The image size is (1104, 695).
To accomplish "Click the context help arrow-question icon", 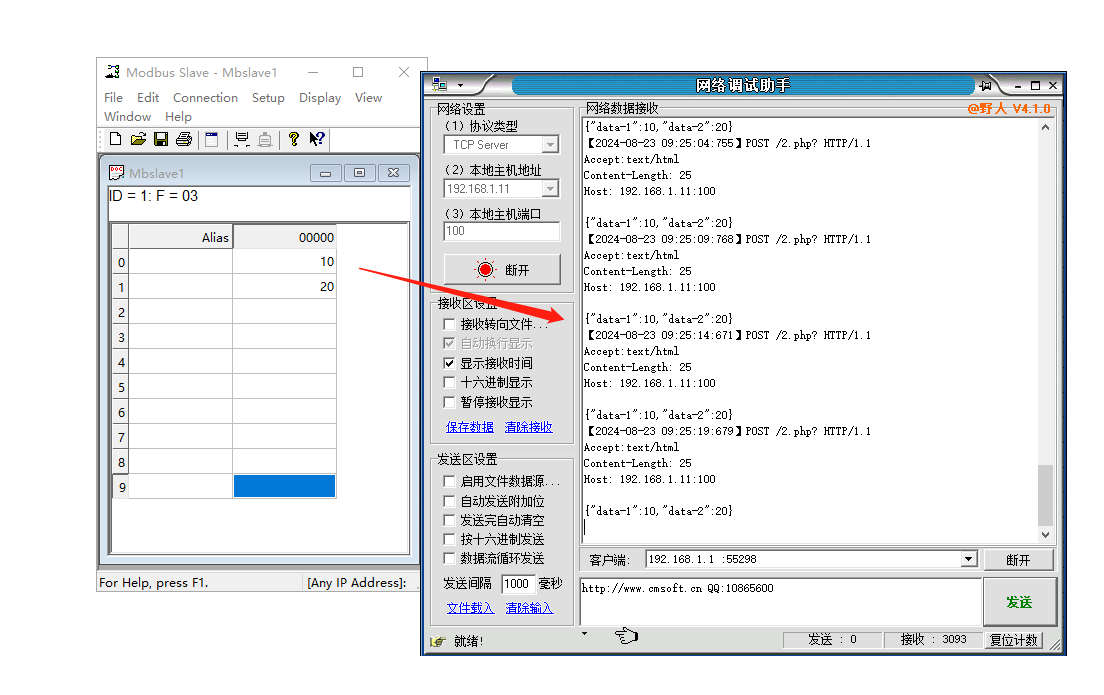I will pyautogui.click(x=317, y=139).
